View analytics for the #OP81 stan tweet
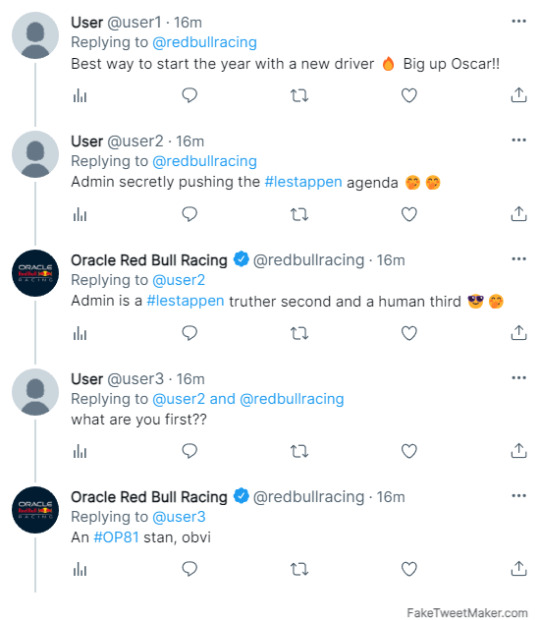Screen dimensions: 540x620 [x=80, y=569]
